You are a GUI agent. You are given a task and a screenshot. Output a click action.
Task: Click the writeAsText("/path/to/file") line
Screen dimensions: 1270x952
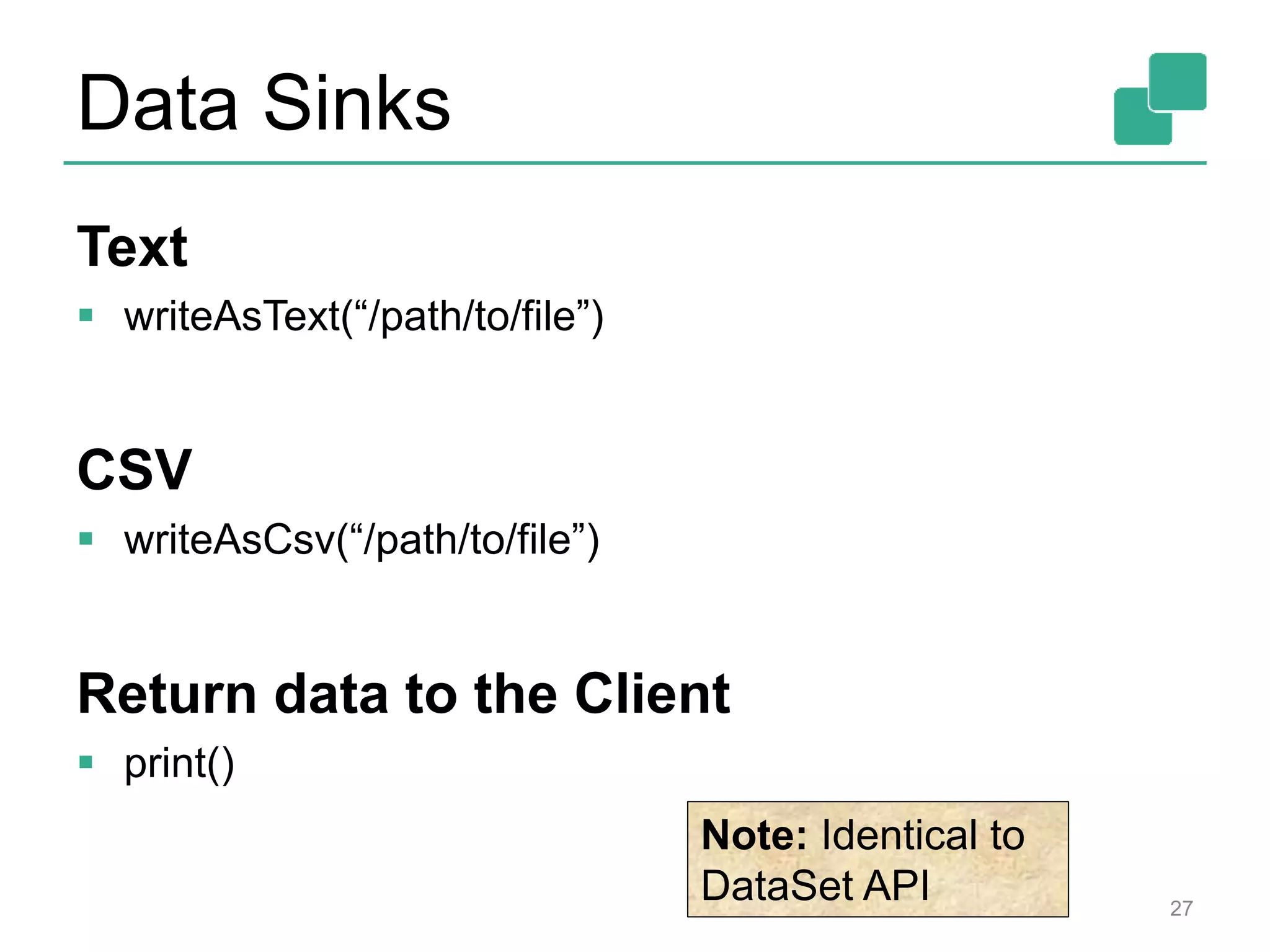pyautogui.click(x=363, y=317)
